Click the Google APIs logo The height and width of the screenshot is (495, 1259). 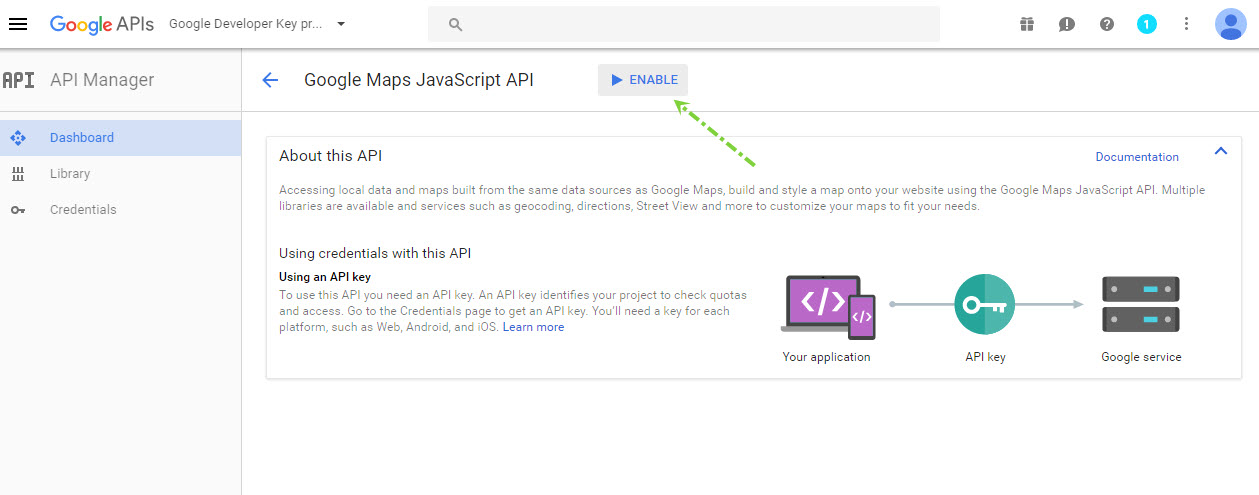(x=102, y=24)
